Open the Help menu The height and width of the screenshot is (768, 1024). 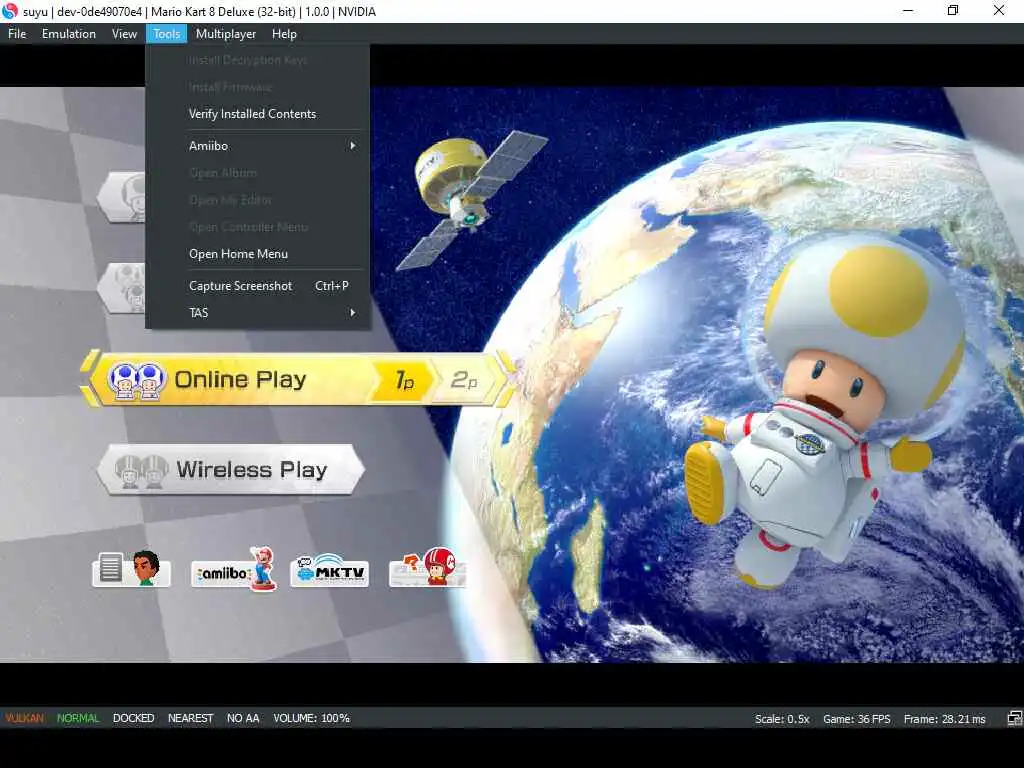pyautogui.click(x=284, y=34)
